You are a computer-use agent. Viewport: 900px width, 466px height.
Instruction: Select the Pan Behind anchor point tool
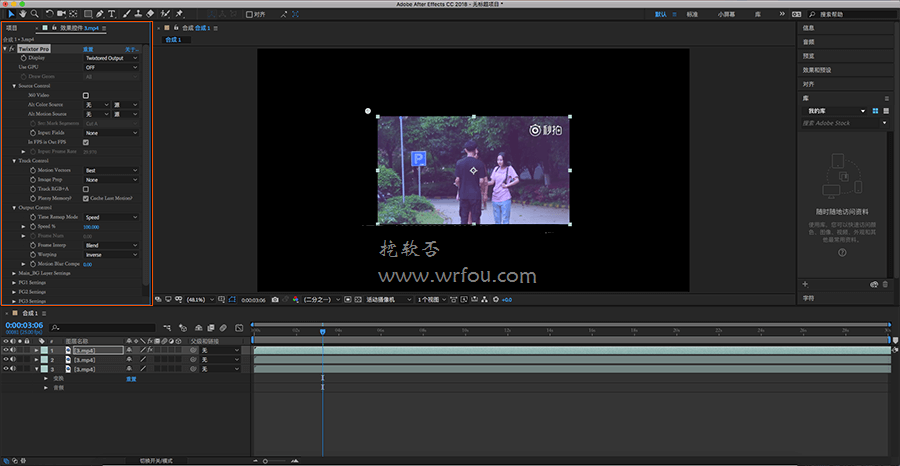pyautogui.click(x=73, y=14)
